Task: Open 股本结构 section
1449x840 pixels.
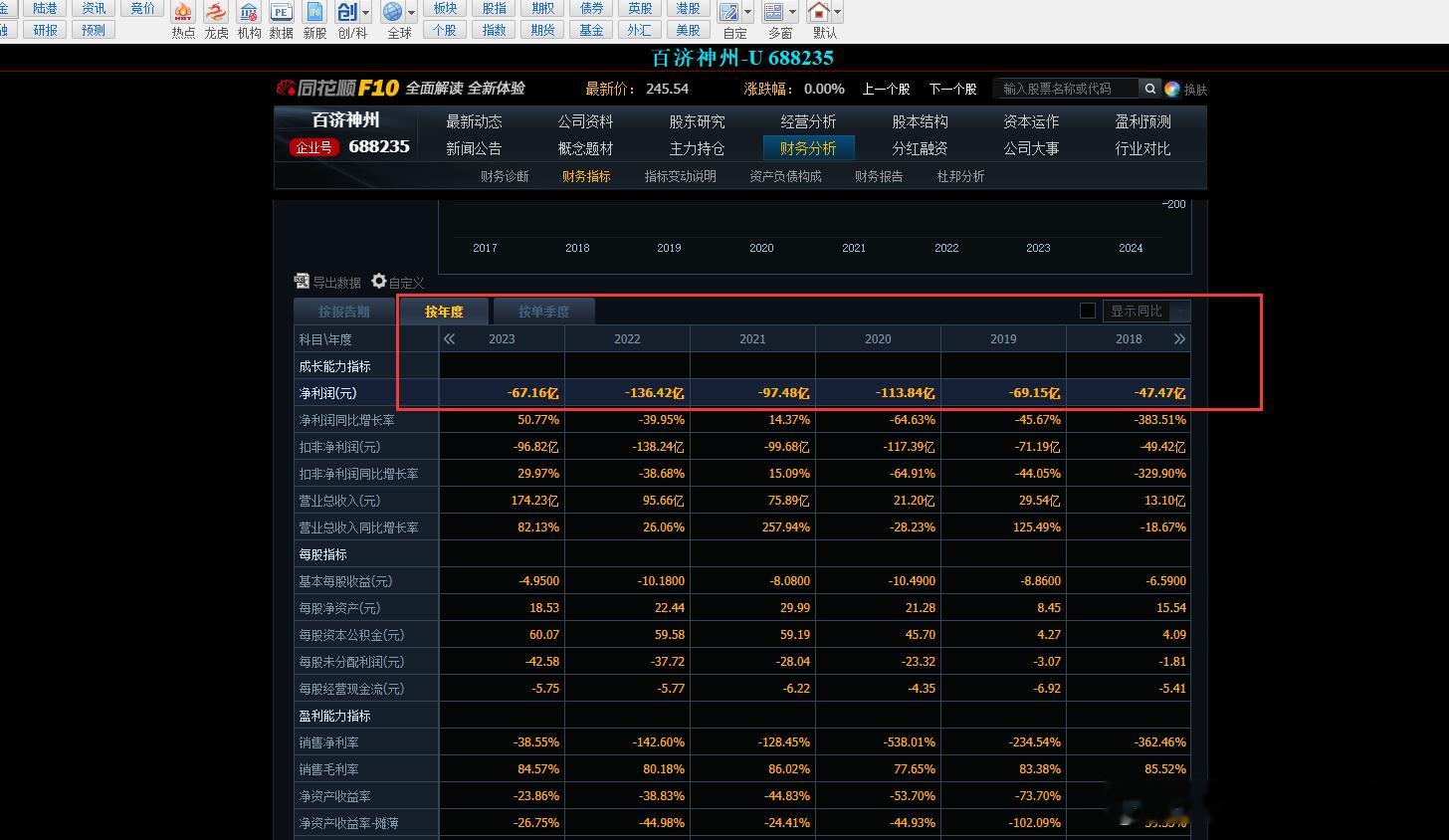Action: coord(920,121)
